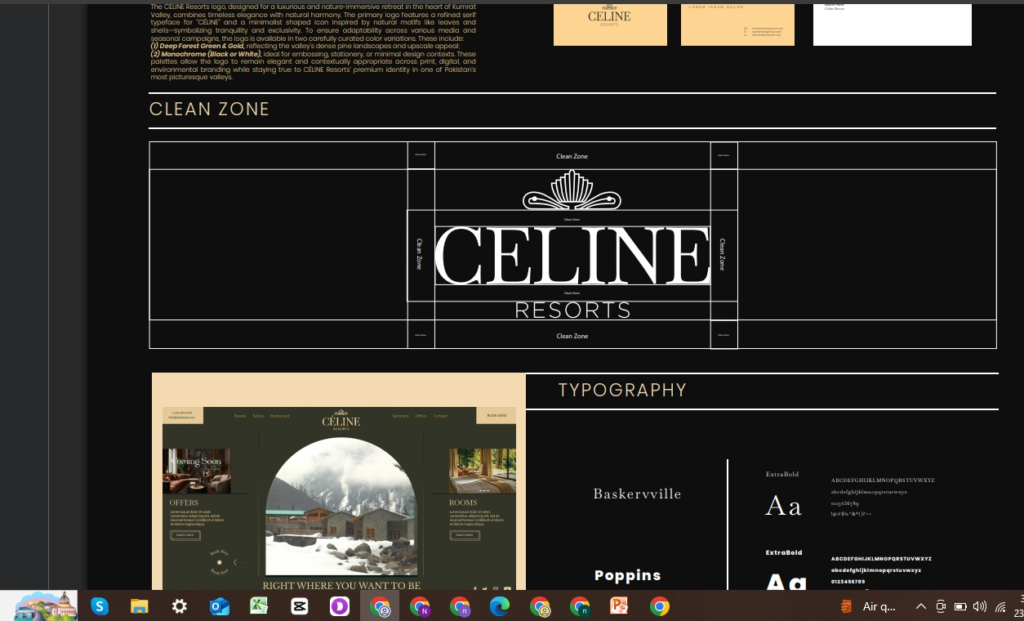This screenshot has width=1024, height=621.
Task: Open Microsoft Edge from the taskbar
Action: click(x=499, y=606)
